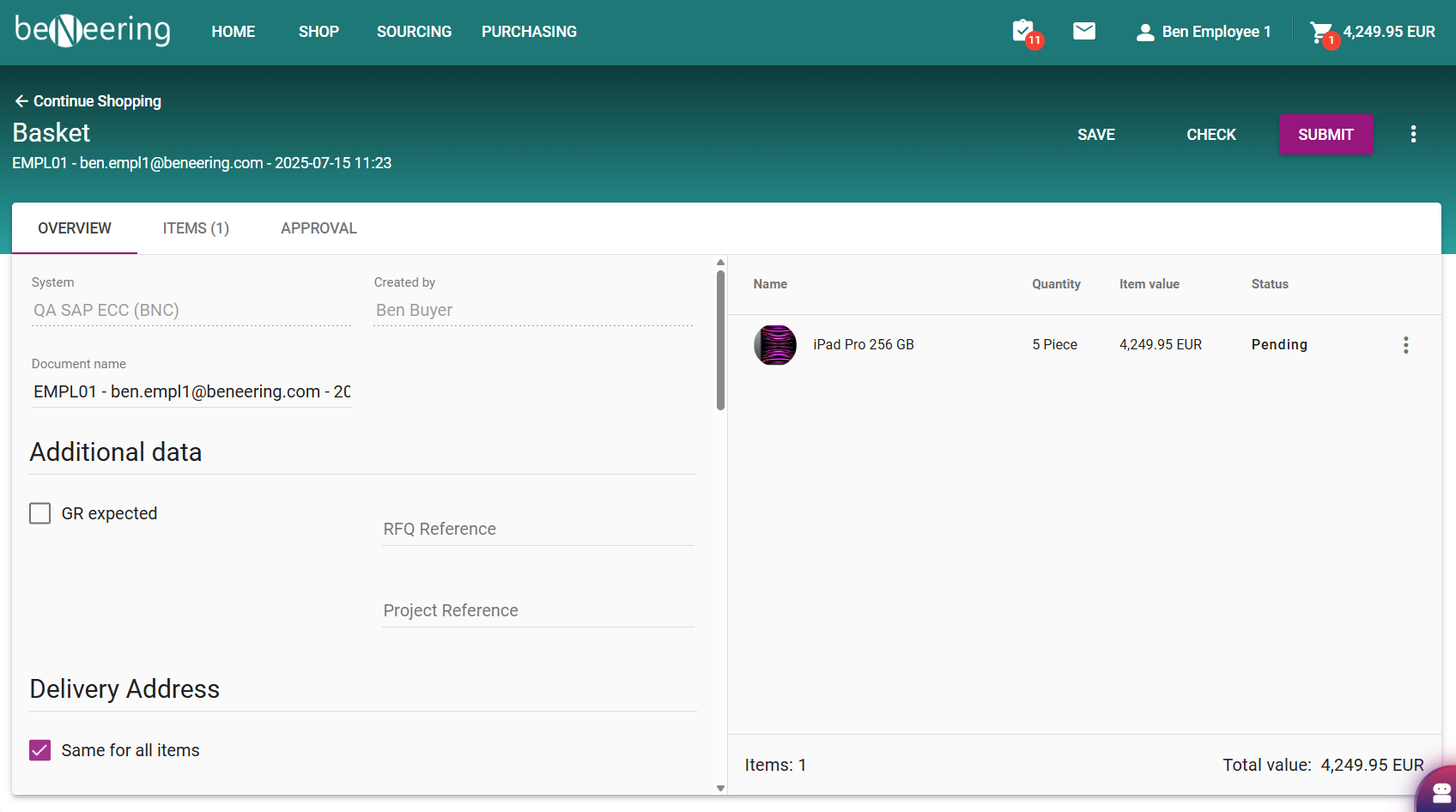
Task: Uncheck Same for all items
Action: (x=40, y=750)
